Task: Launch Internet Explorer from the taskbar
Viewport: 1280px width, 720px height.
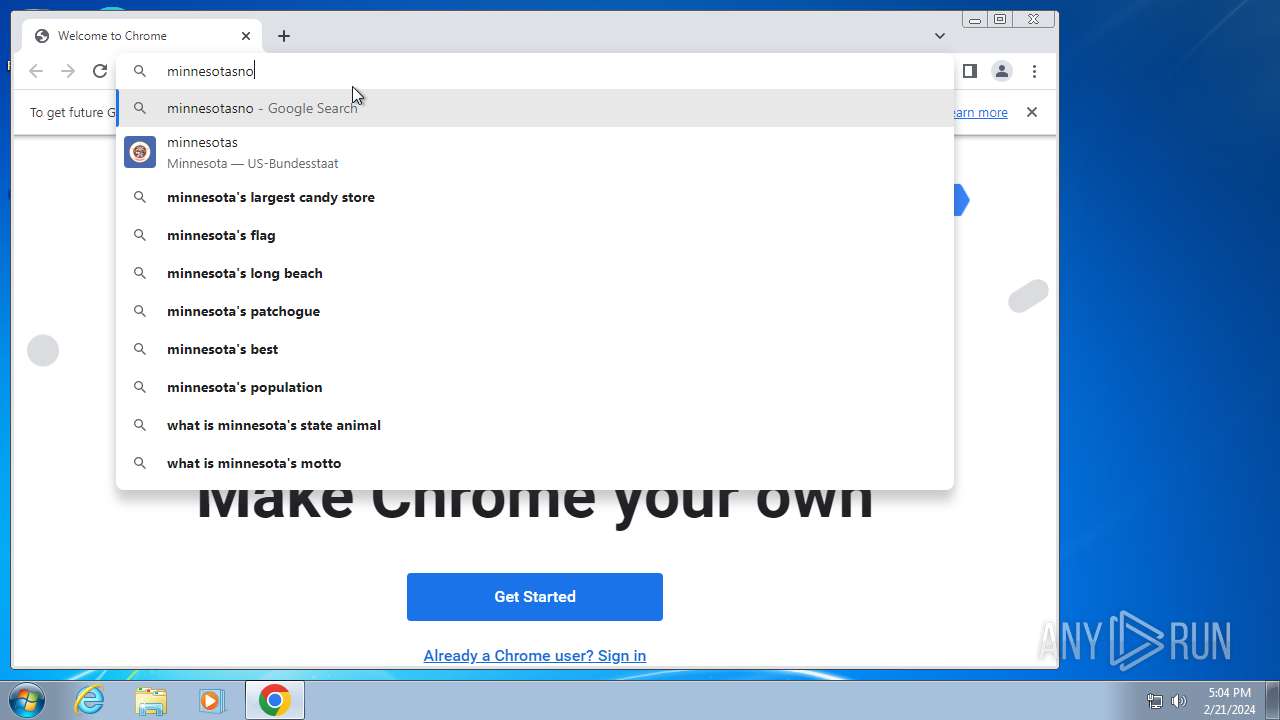Action: 90,701
